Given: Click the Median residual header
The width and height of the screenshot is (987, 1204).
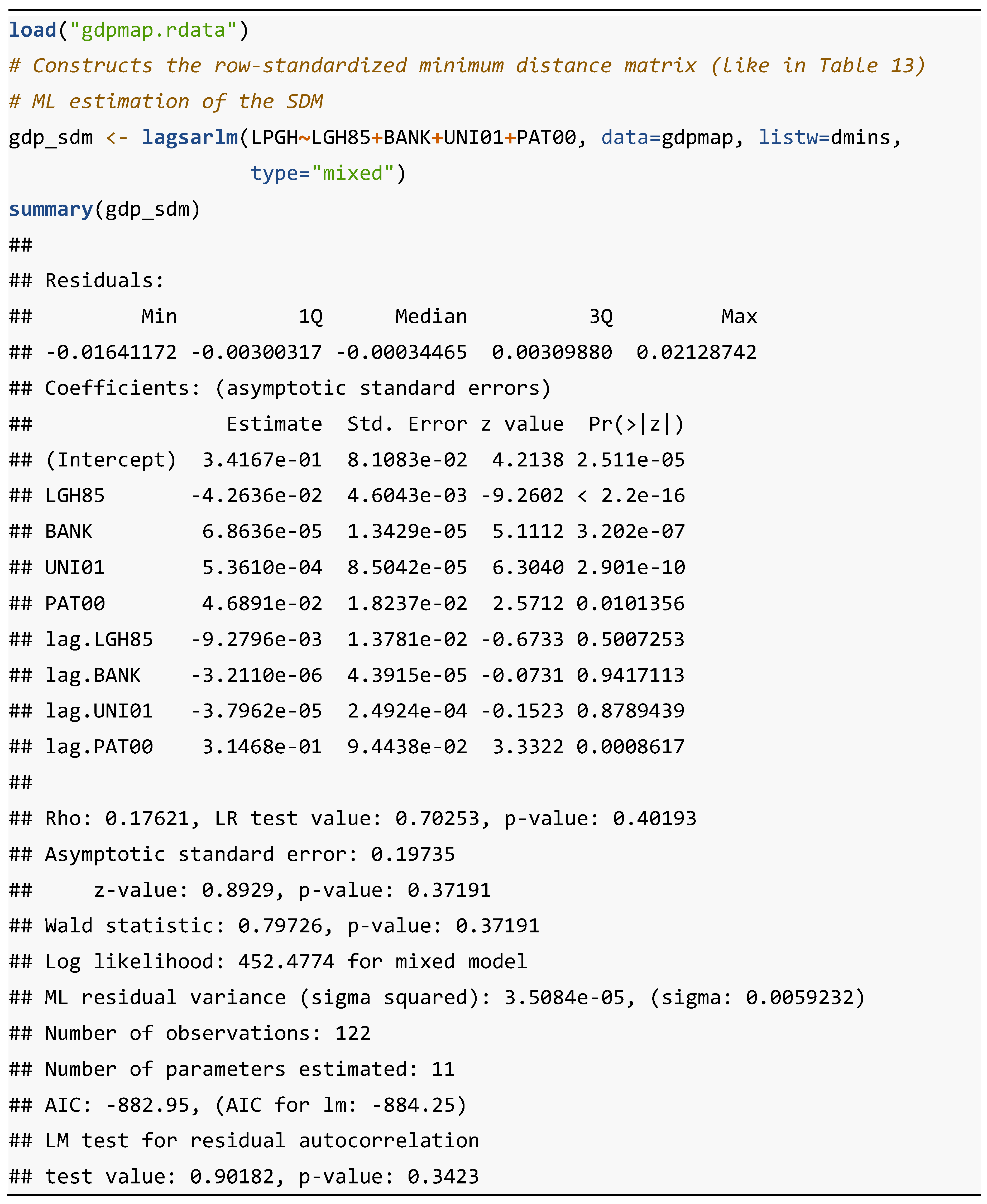Looking at the screenshot, I should coord(431,317).
